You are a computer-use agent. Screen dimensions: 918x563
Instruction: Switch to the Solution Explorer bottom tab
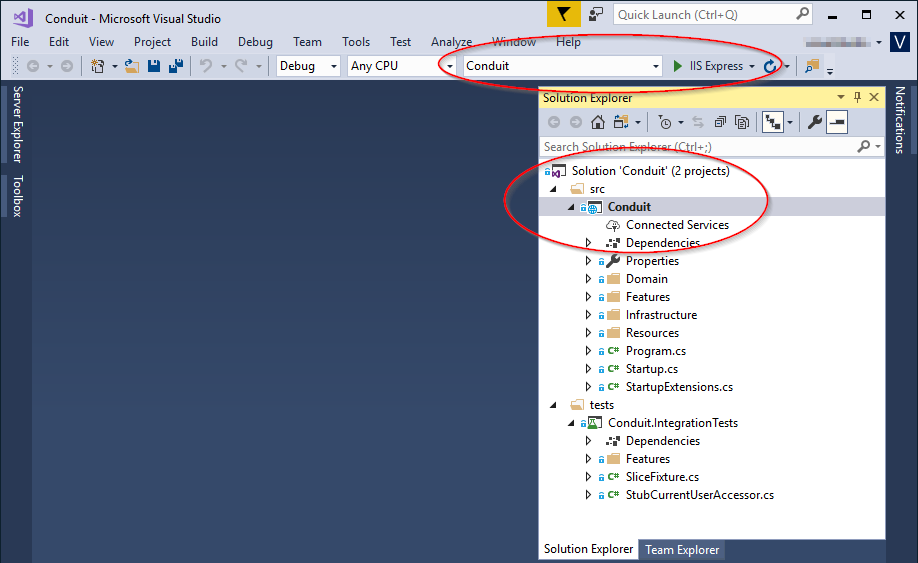tap(588, 549)
